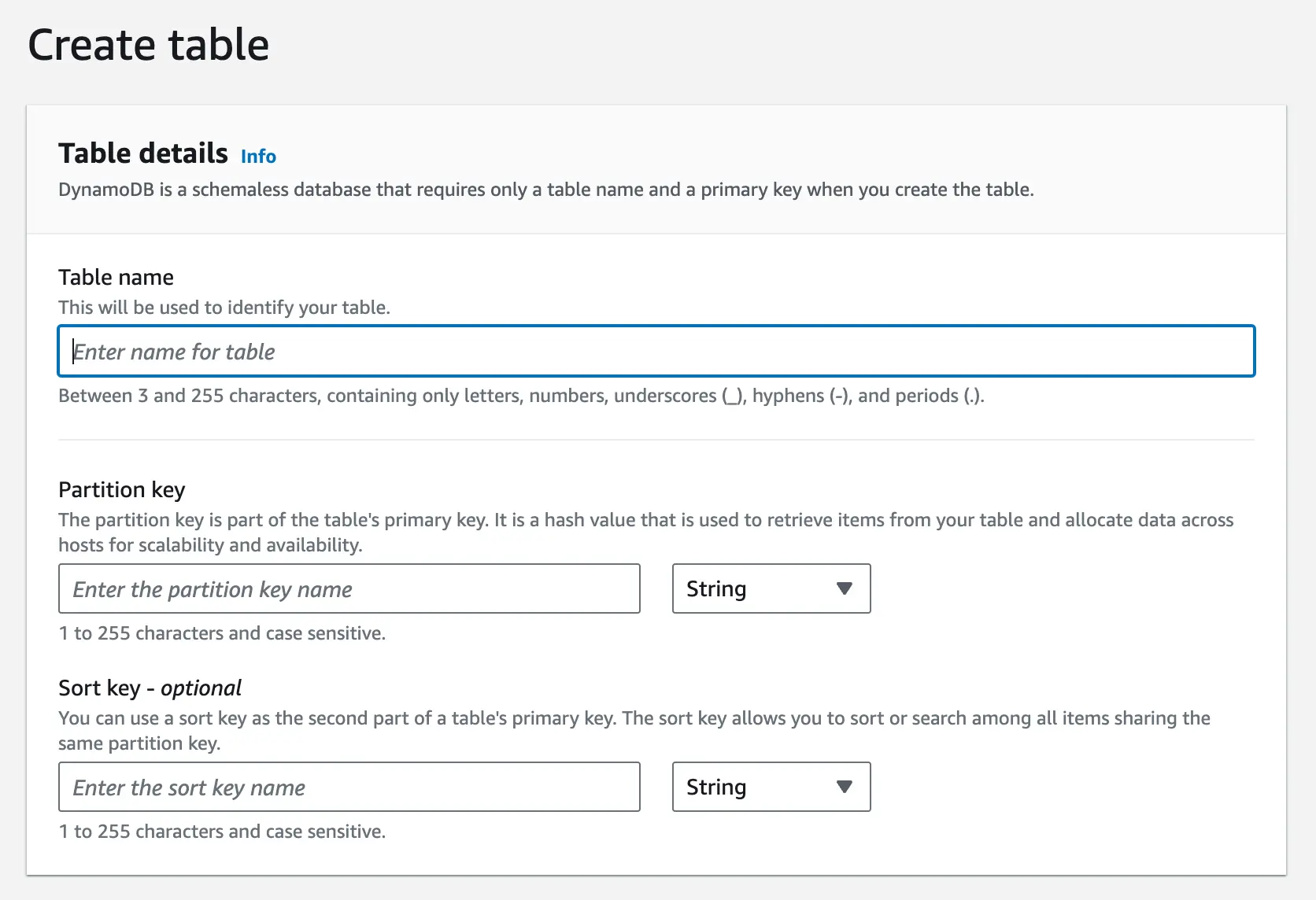Viewport: 1316px width, 900px height.
Task: Click the Enter the partition key name box
Action: click(349, 588)
